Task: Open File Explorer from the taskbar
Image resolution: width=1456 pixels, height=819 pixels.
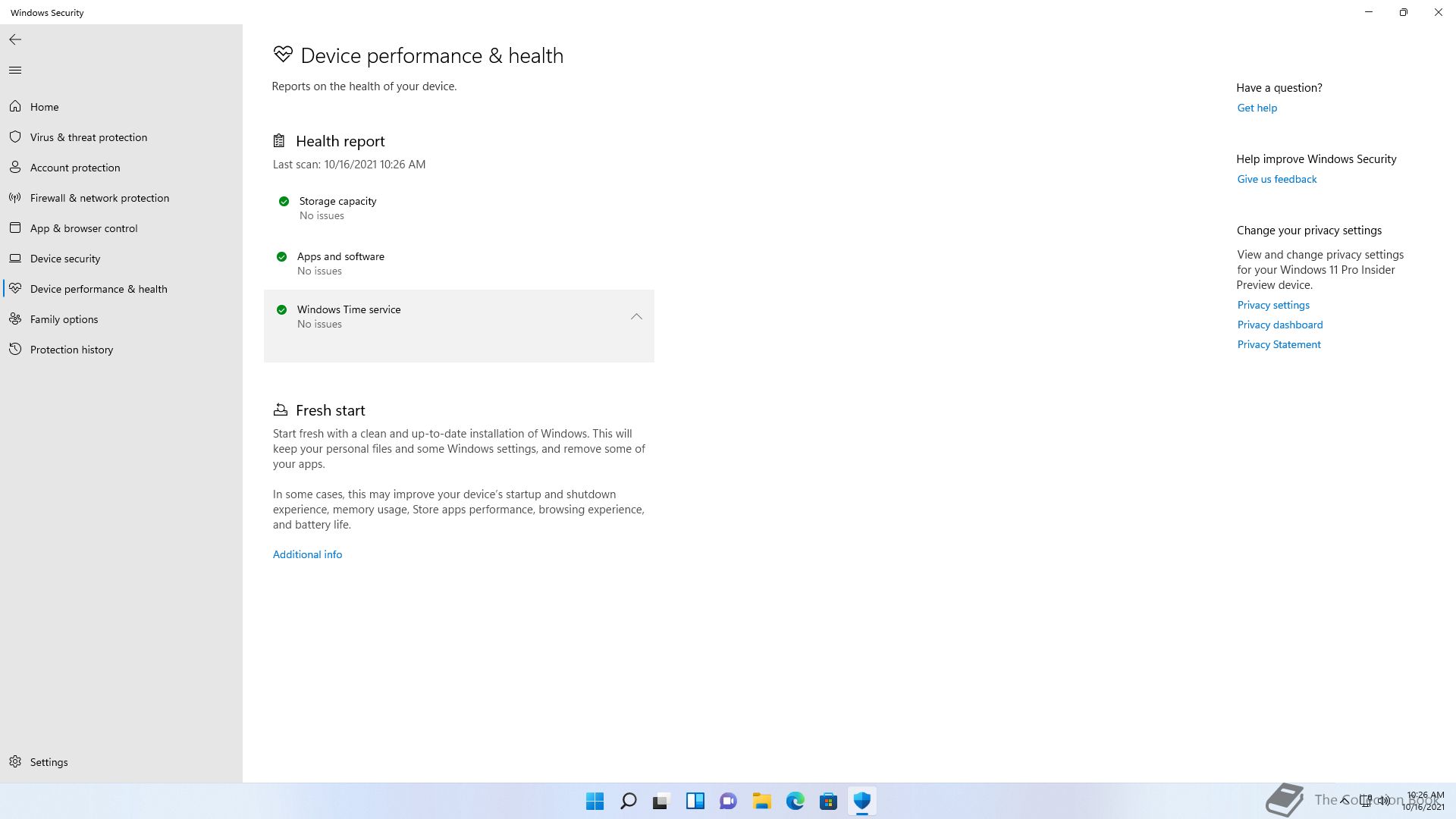Action: tap(762, 801)
